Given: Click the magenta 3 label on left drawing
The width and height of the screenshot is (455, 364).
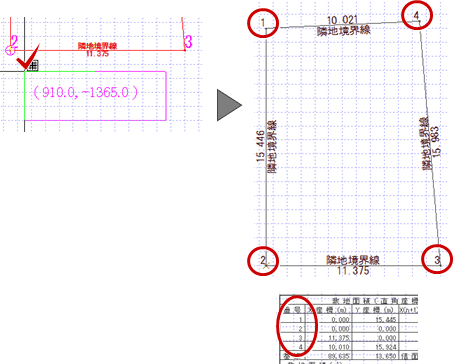Looking at the screenshot, I should coord(188,42).
